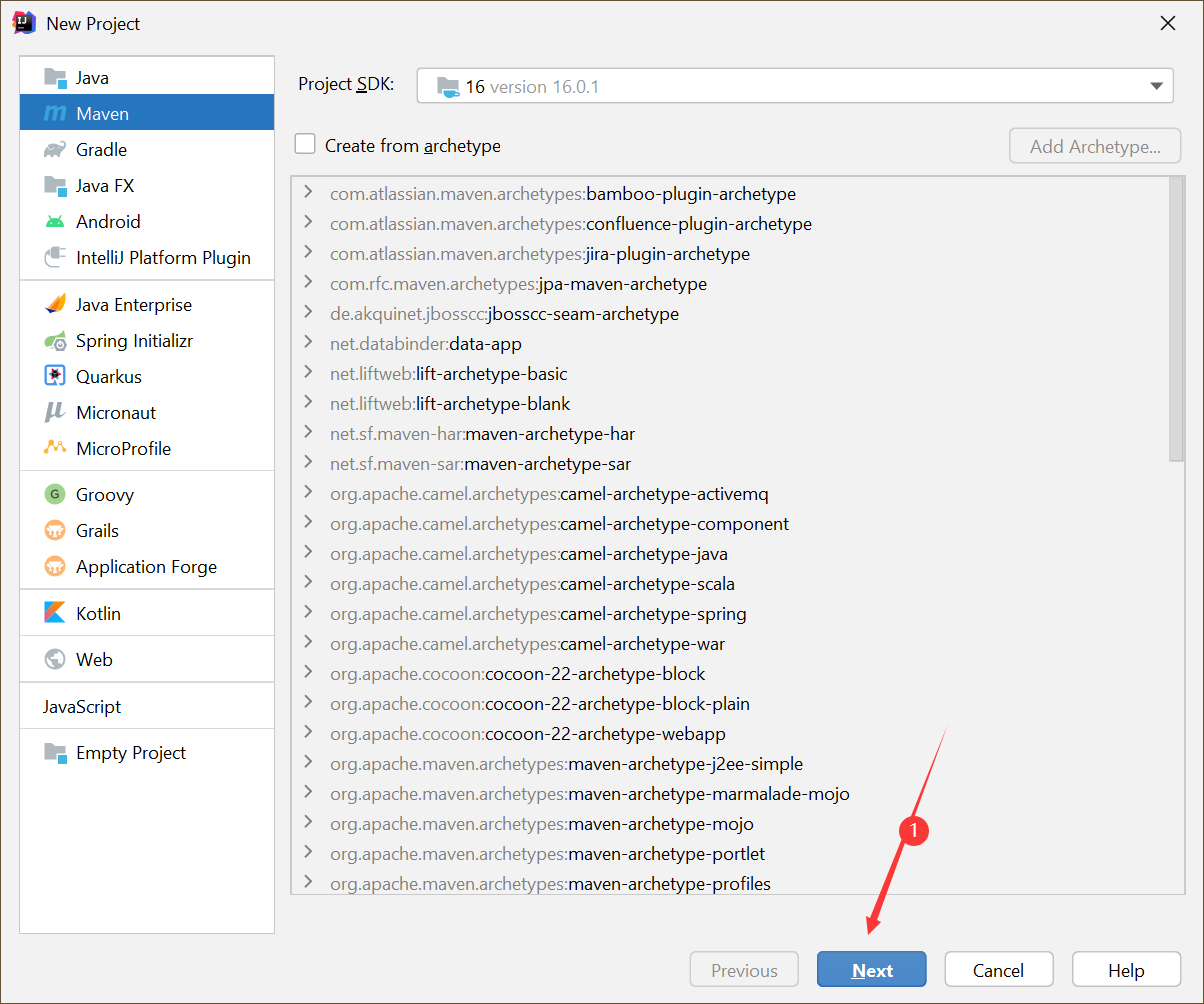Click the Cancel button
The width and height of the screenshot is (1204, 1004).
pyautogui.click(x=999, y=970)
